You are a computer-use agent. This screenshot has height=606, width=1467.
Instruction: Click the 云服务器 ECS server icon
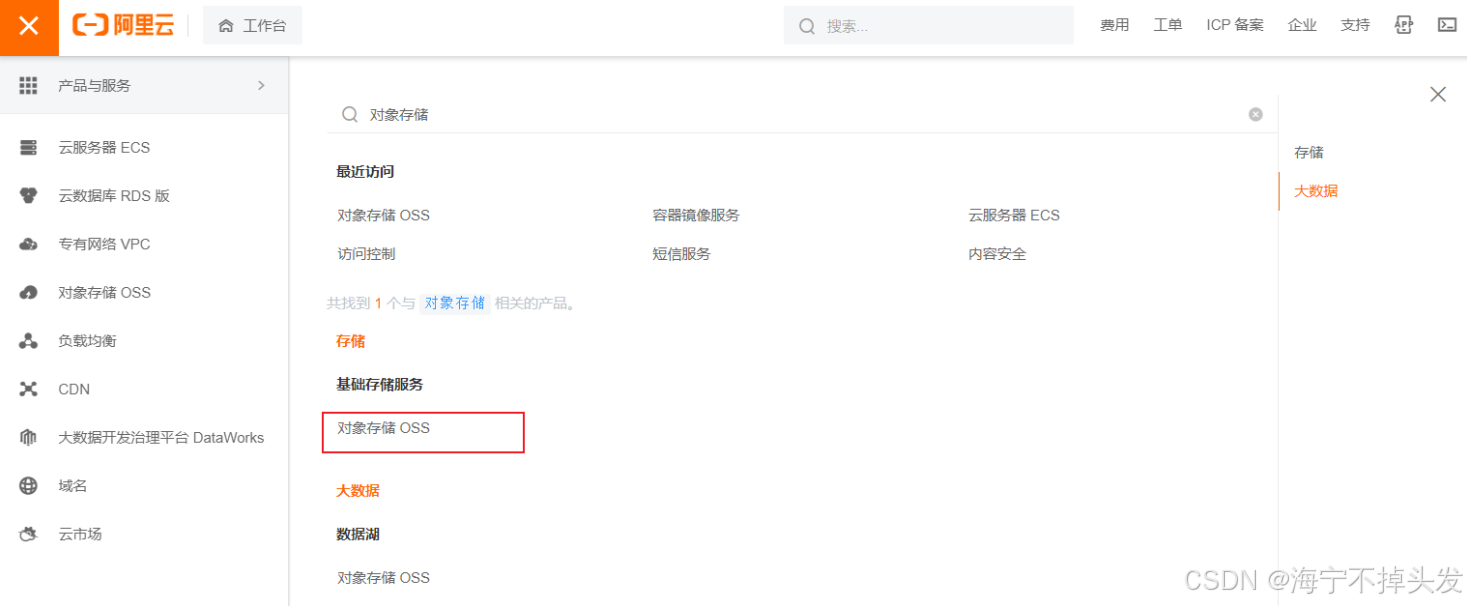[29, 148]
